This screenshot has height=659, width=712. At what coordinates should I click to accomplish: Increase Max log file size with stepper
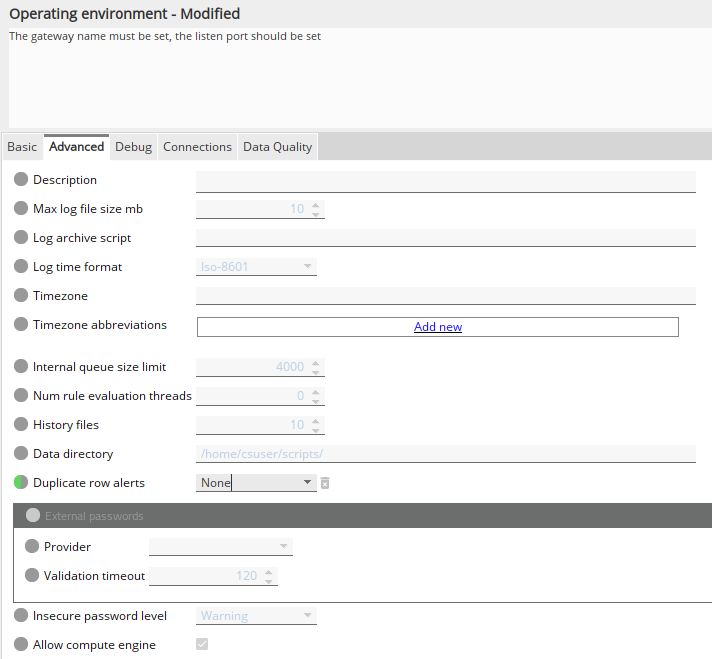tap(316, 205)
